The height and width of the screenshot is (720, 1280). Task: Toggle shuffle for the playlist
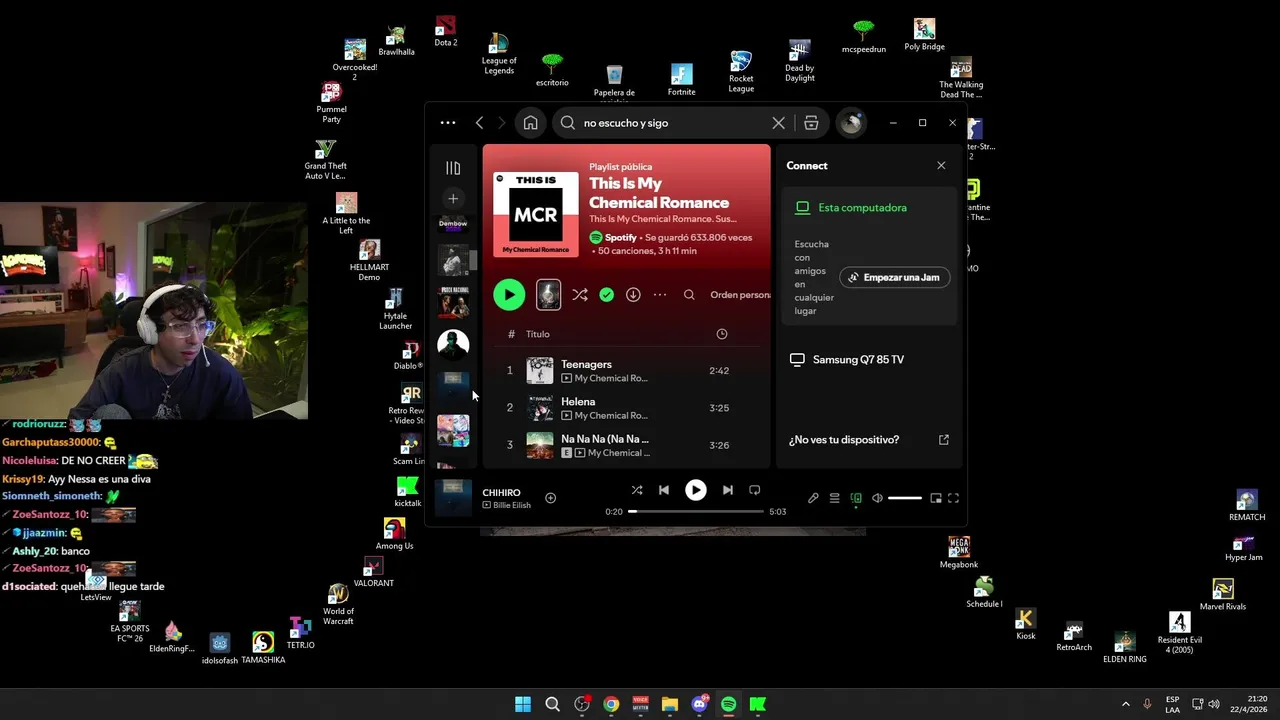coord(579,295)
